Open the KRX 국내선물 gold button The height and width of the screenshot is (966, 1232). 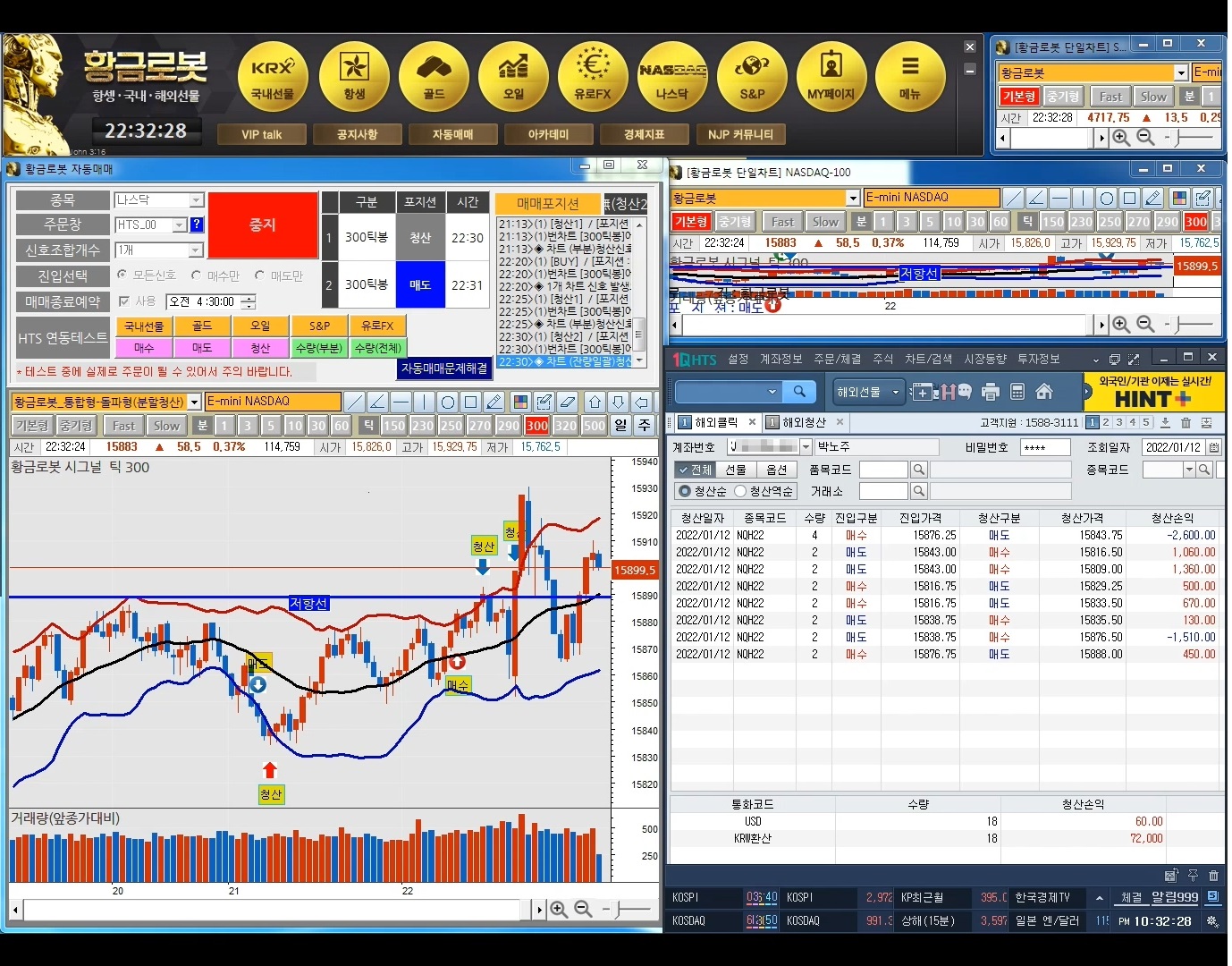273,77
